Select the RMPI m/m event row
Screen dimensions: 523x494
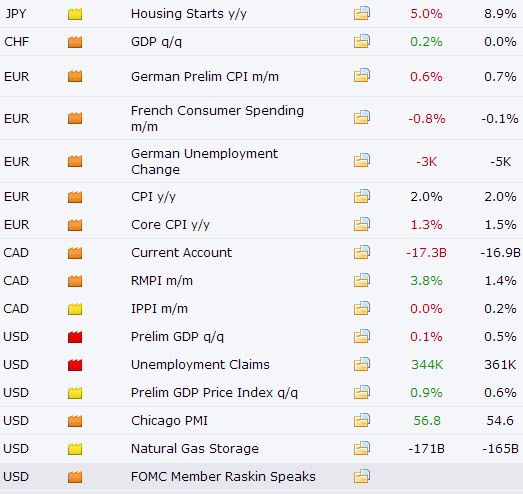coord(262,281)
